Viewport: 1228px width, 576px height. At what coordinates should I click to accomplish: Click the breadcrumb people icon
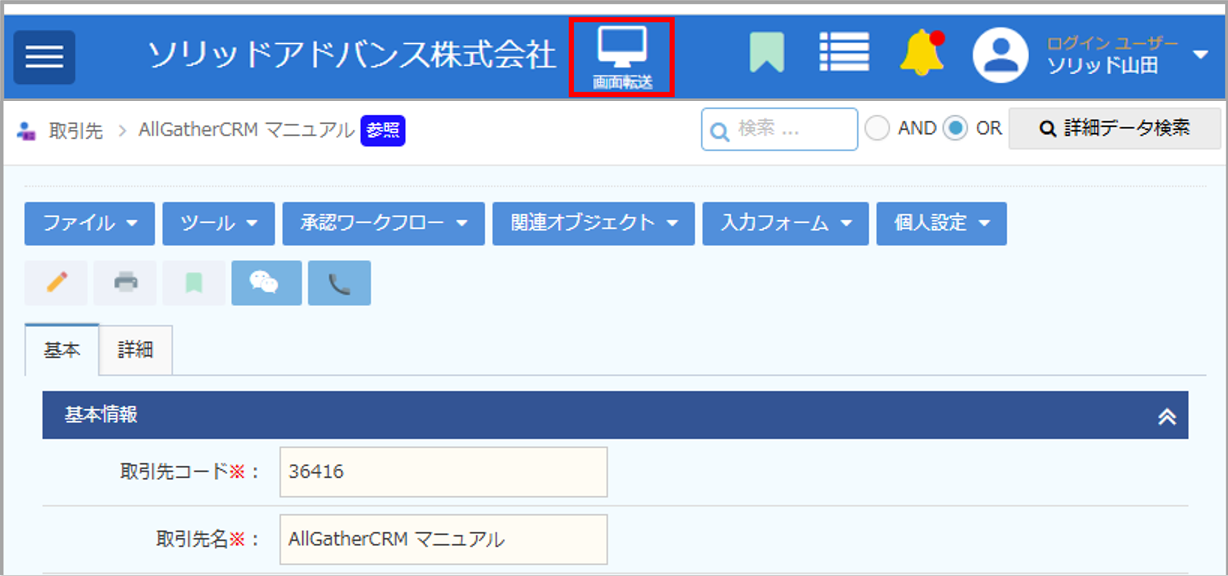coord(27,131)
